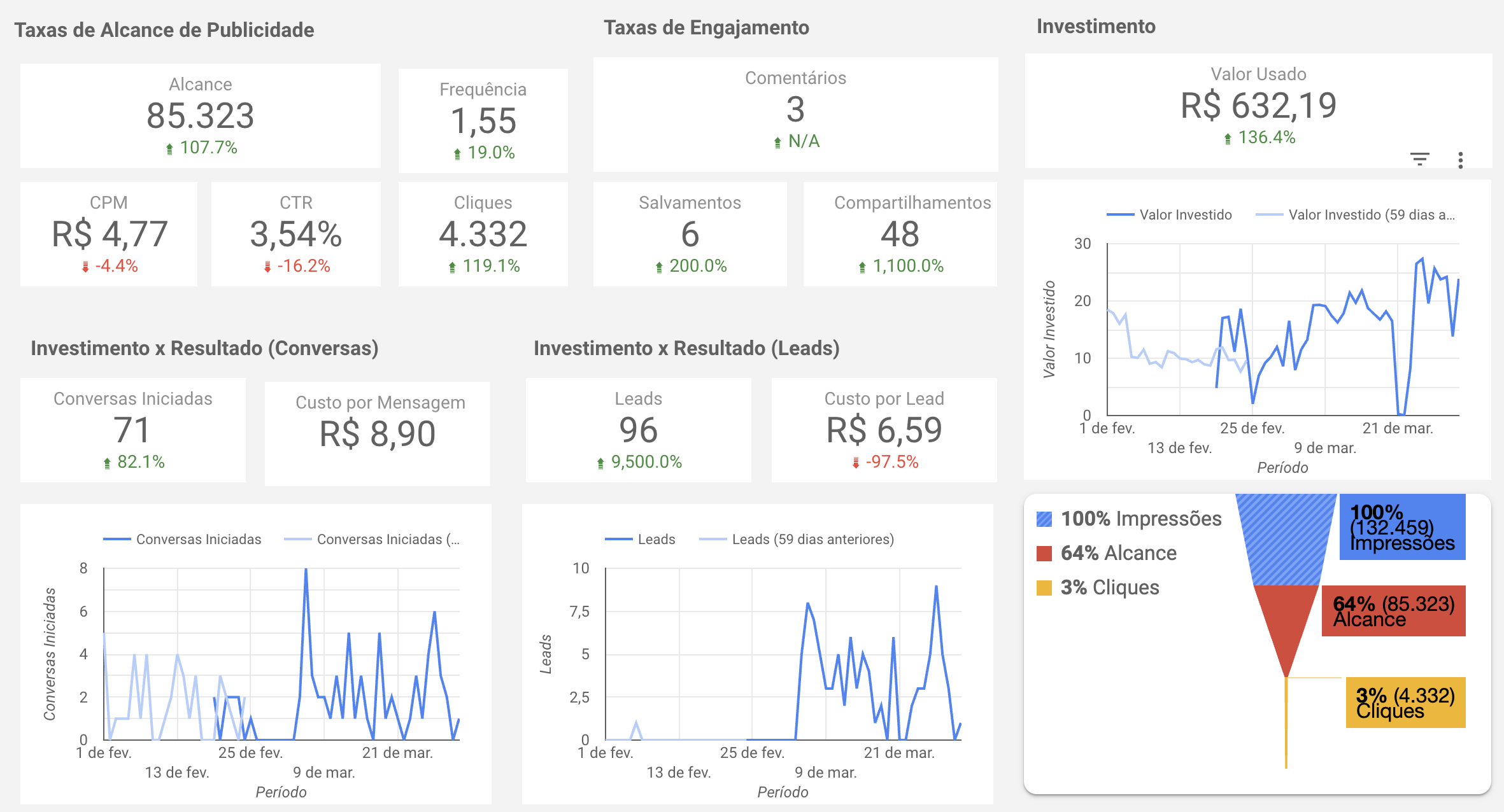Viewport: 1504px width, 812px height.
Task: Click the Período label under Leads chart
Action: (x=783, y=793)
